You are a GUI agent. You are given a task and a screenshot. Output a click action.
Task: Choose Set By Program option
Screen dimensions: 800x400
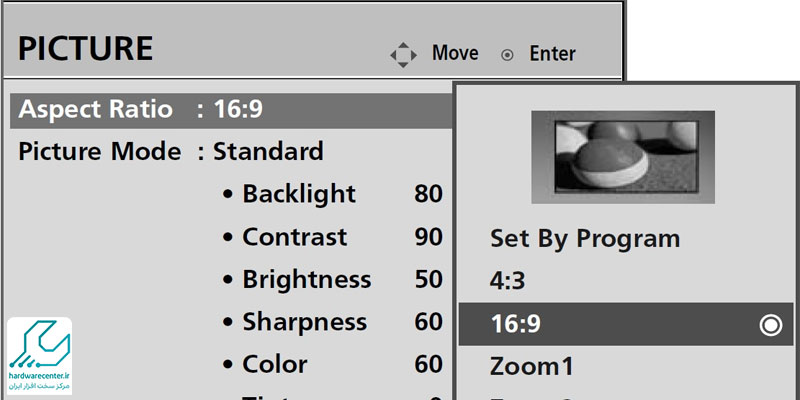584,239
